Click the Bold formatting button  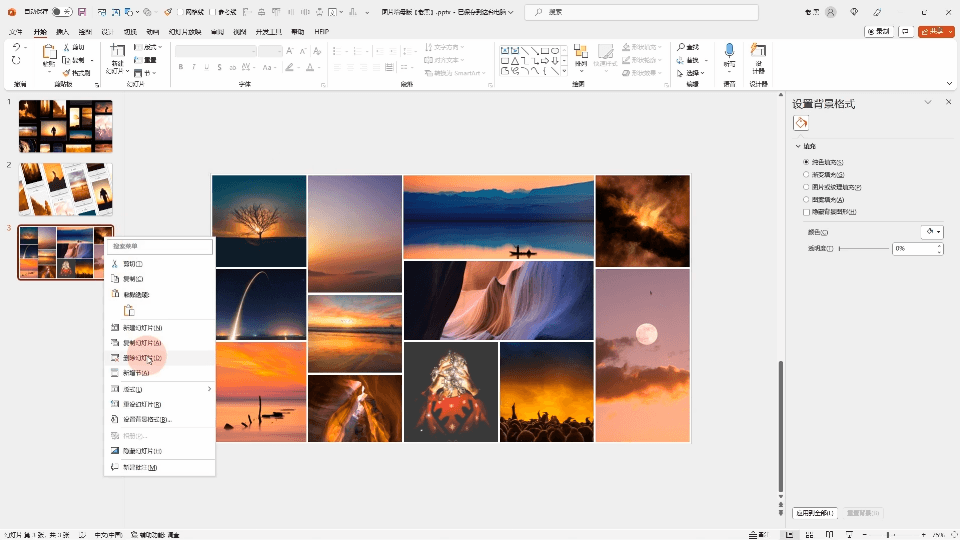181,67
